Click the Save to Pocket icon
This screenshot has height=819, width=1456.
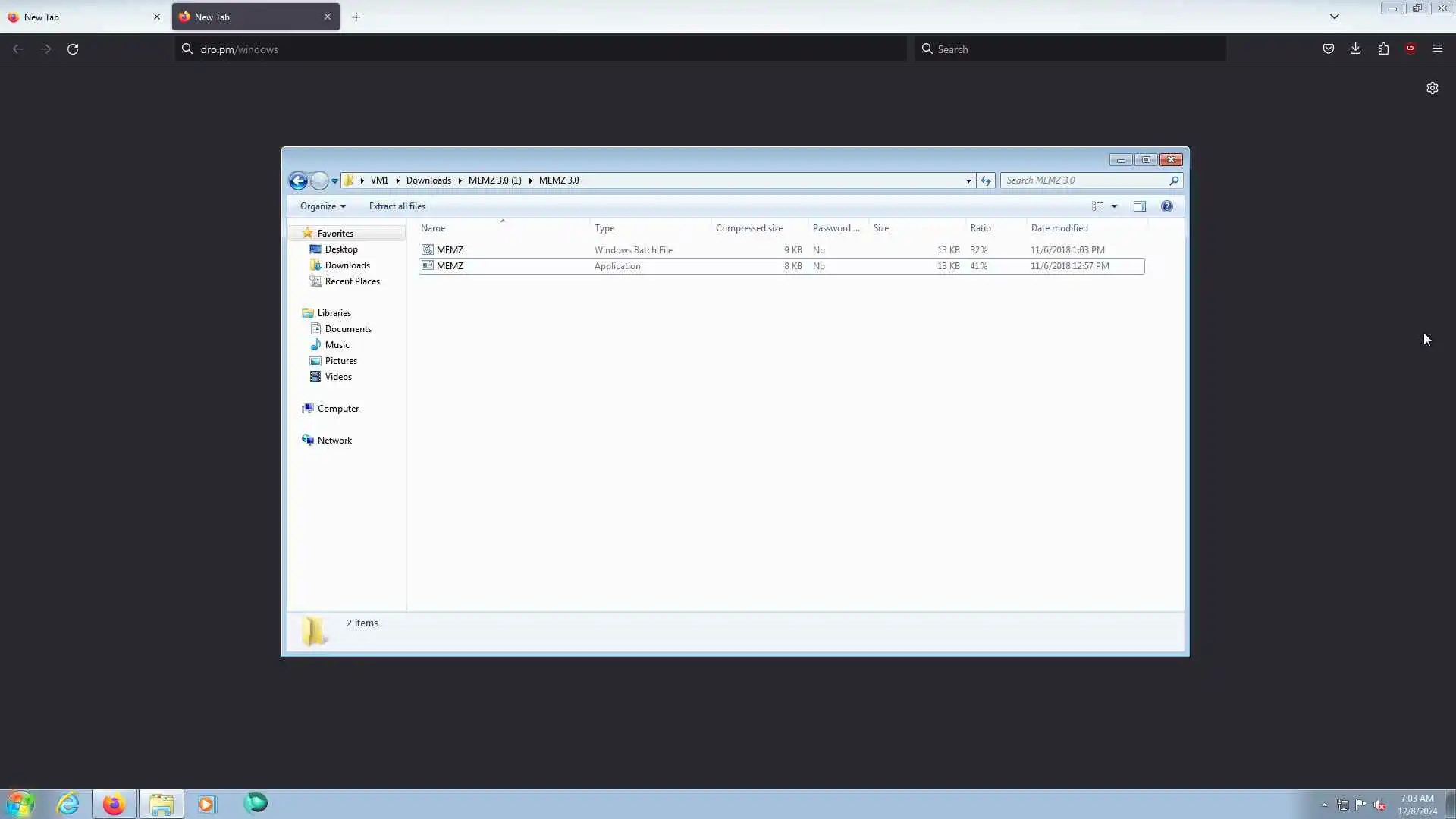(1328, 49)
